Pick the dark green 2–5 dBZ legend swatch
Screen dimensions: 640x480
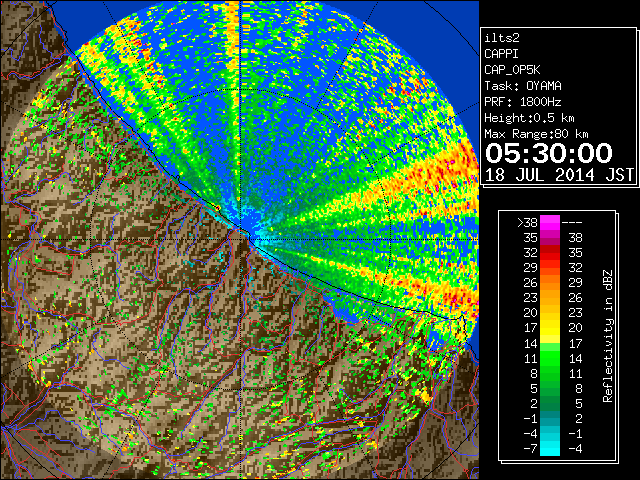point(550,403)
